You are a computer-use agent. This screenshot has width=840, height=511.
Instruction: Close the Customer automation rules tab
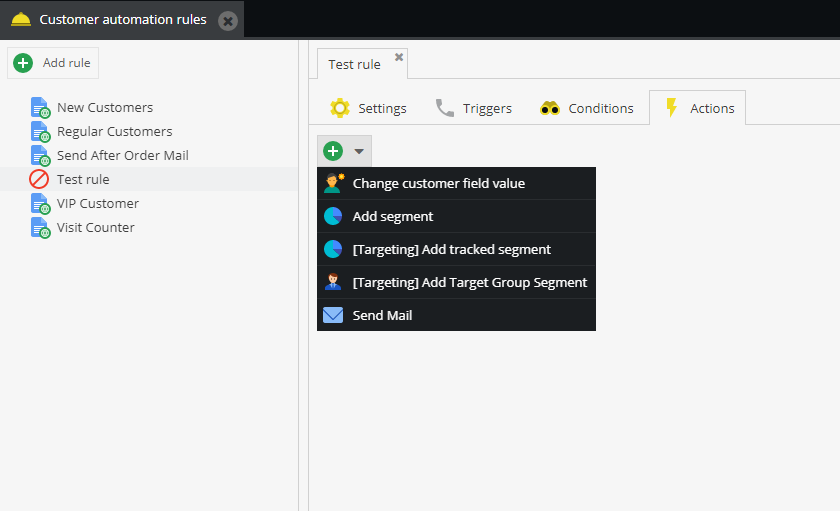click(228, 21)
